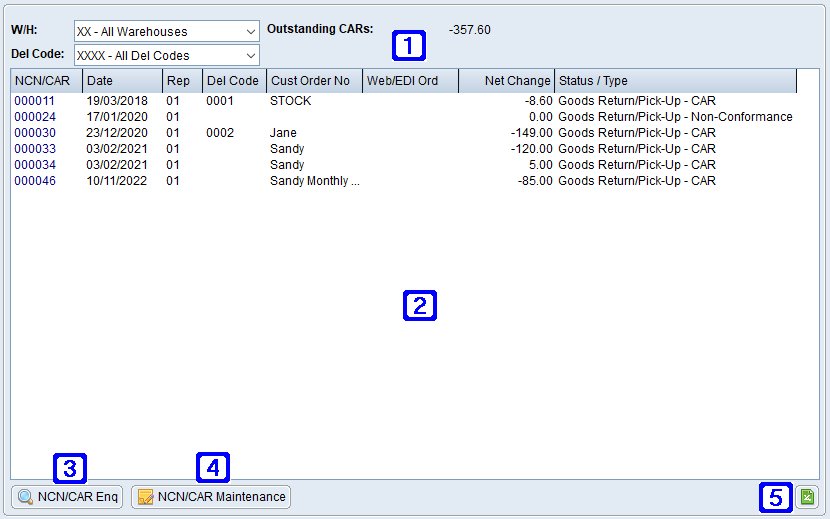
Task: Open NCN/CAR record 000024
Action: tap(35, 117)
